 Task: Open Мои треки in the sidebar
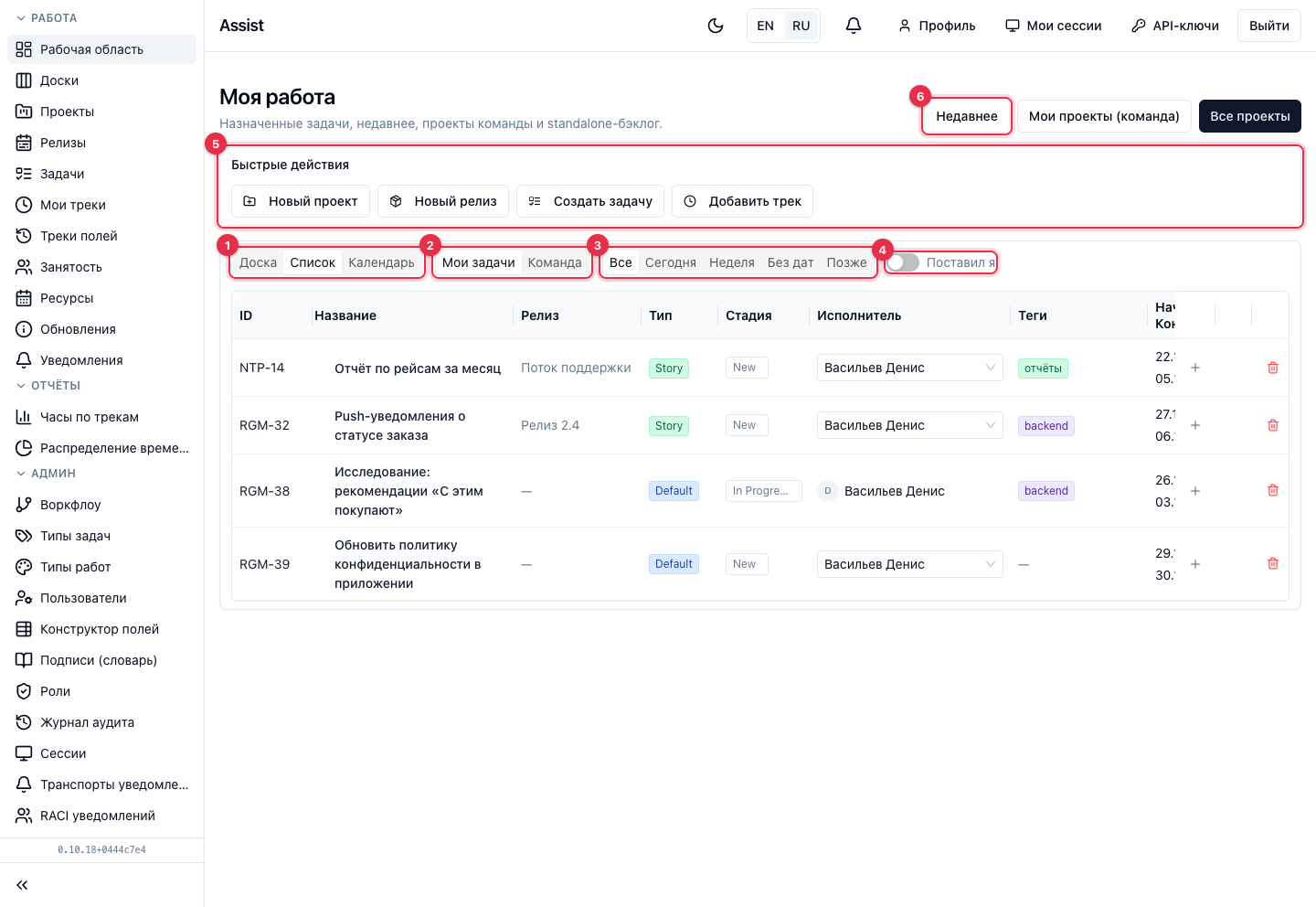point(101,205)
